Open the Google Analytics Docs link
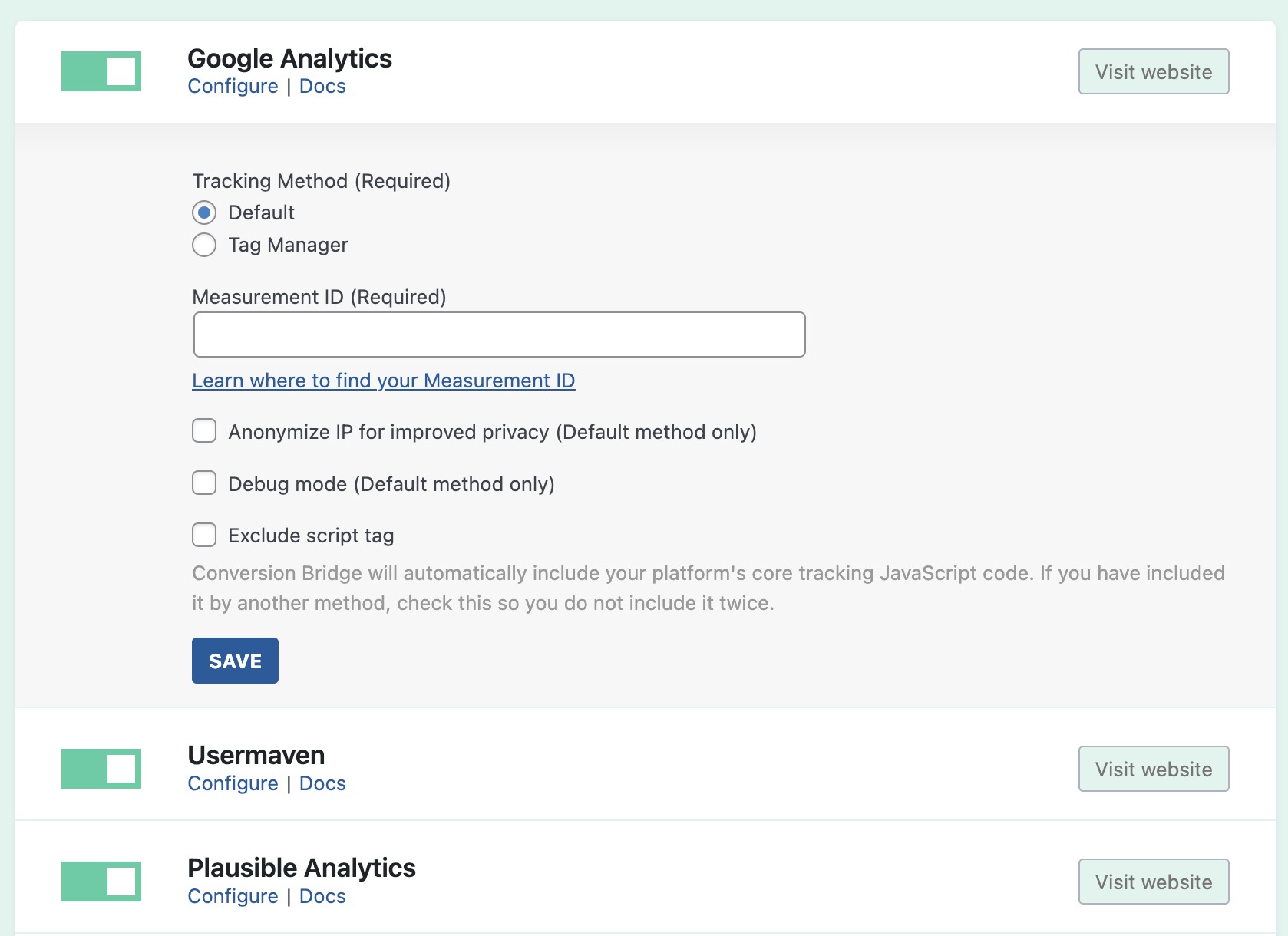This screenshot has height=936, width=1288. [x=322, y=86]
